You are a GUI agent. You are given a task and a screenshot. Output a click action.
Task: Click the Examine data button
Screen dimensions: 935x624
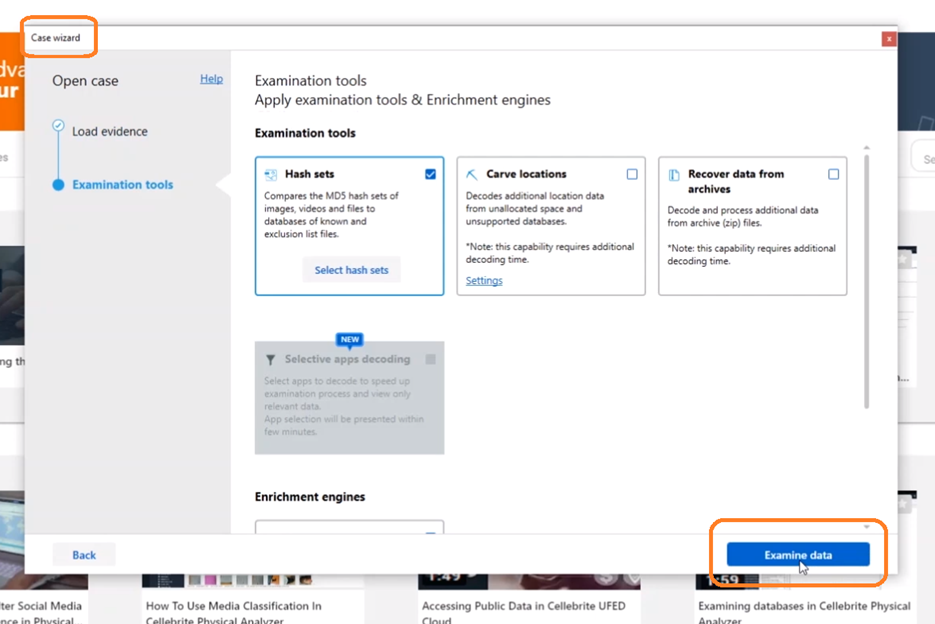pos(798,555)
